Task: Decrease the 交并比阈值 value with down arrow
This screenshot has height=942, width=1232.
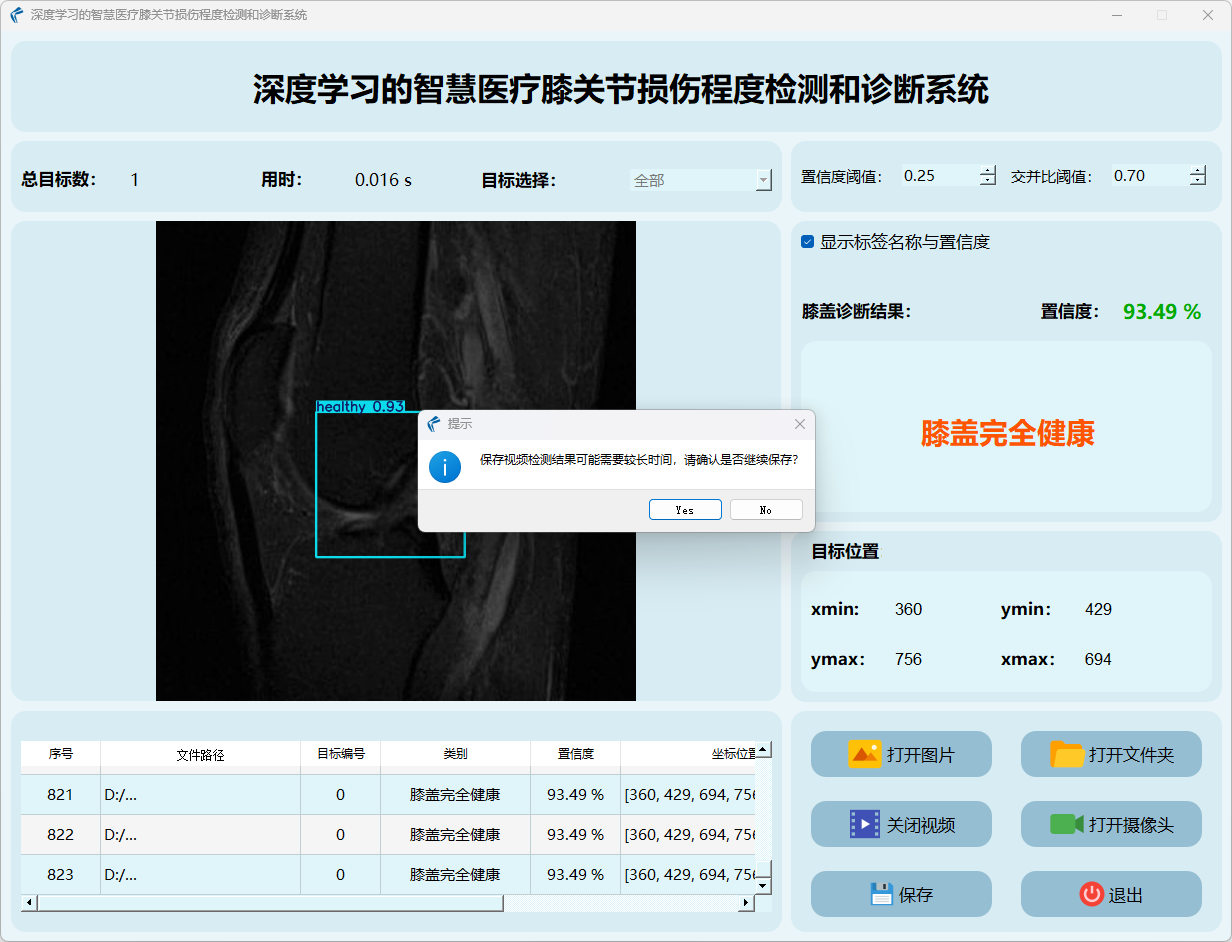Action: [1198, 181]
